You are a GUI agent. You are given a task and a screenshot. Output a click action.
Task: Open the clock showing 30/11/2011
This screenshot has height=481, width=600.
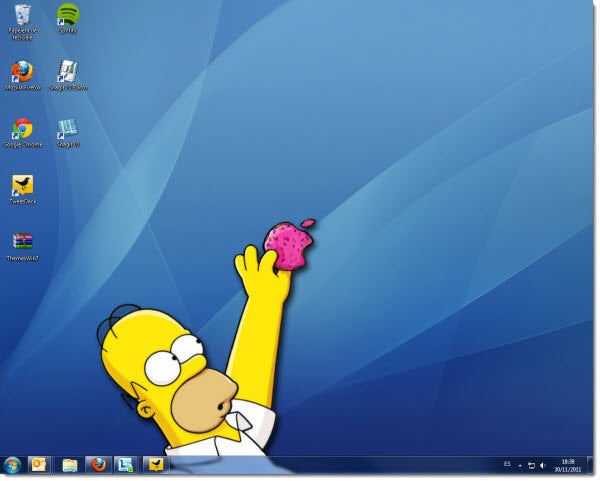568,465
